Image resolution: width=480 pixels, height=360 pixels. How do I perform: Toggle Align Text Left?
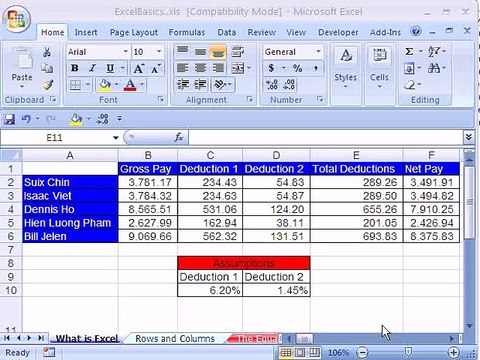point(182,68)
